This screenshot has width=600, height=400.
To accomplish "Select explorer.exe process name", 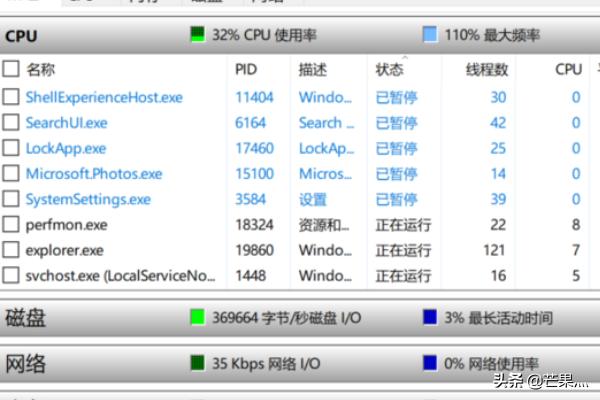I will click(65, 251).
